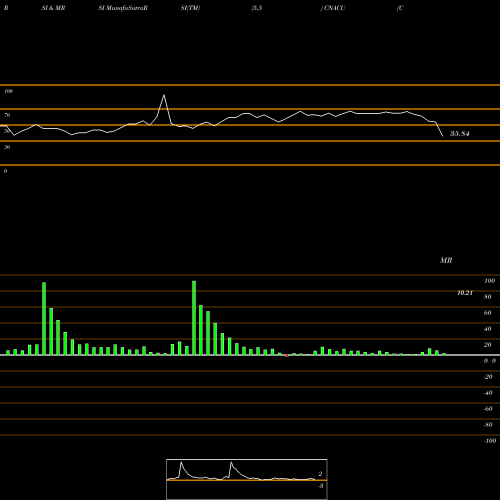Click the value 2 in mini chart
Screen dimensions: 500x500
pyautogui.click(x=320, y=474)
